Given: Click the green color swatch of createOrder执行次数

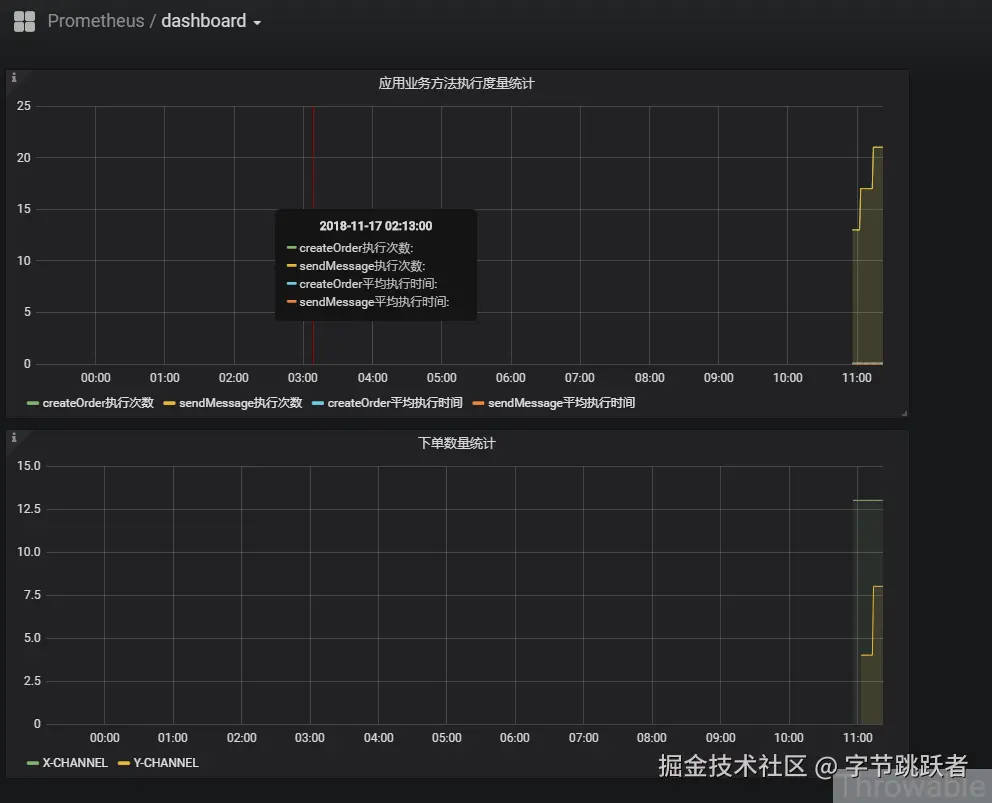Looking at the screenshot, I should 33,403.
